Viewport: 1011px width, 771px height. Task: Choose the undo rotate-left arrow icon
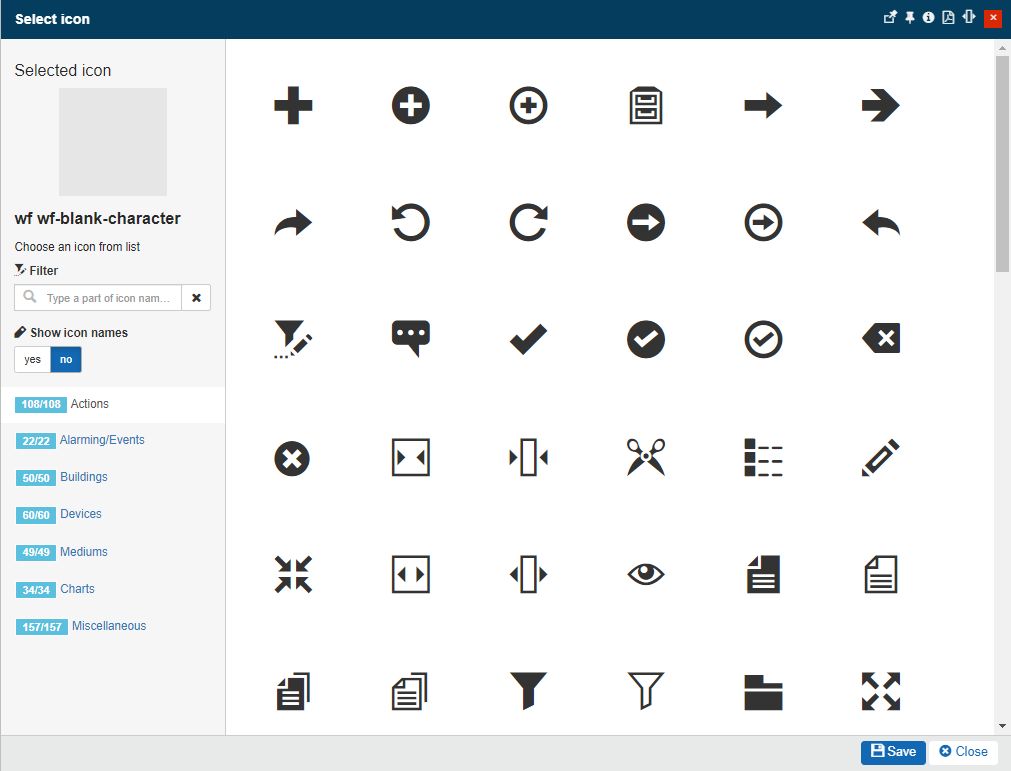pyautogui.click(x=410, y=222)
